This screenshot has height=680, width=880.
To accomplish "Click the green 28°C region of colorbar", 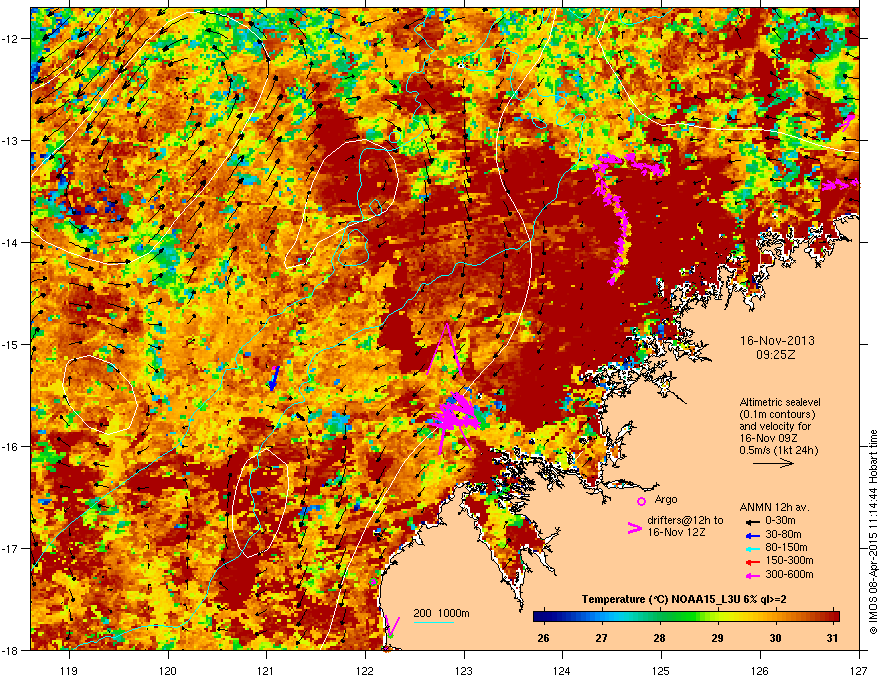I will point(661,617).
